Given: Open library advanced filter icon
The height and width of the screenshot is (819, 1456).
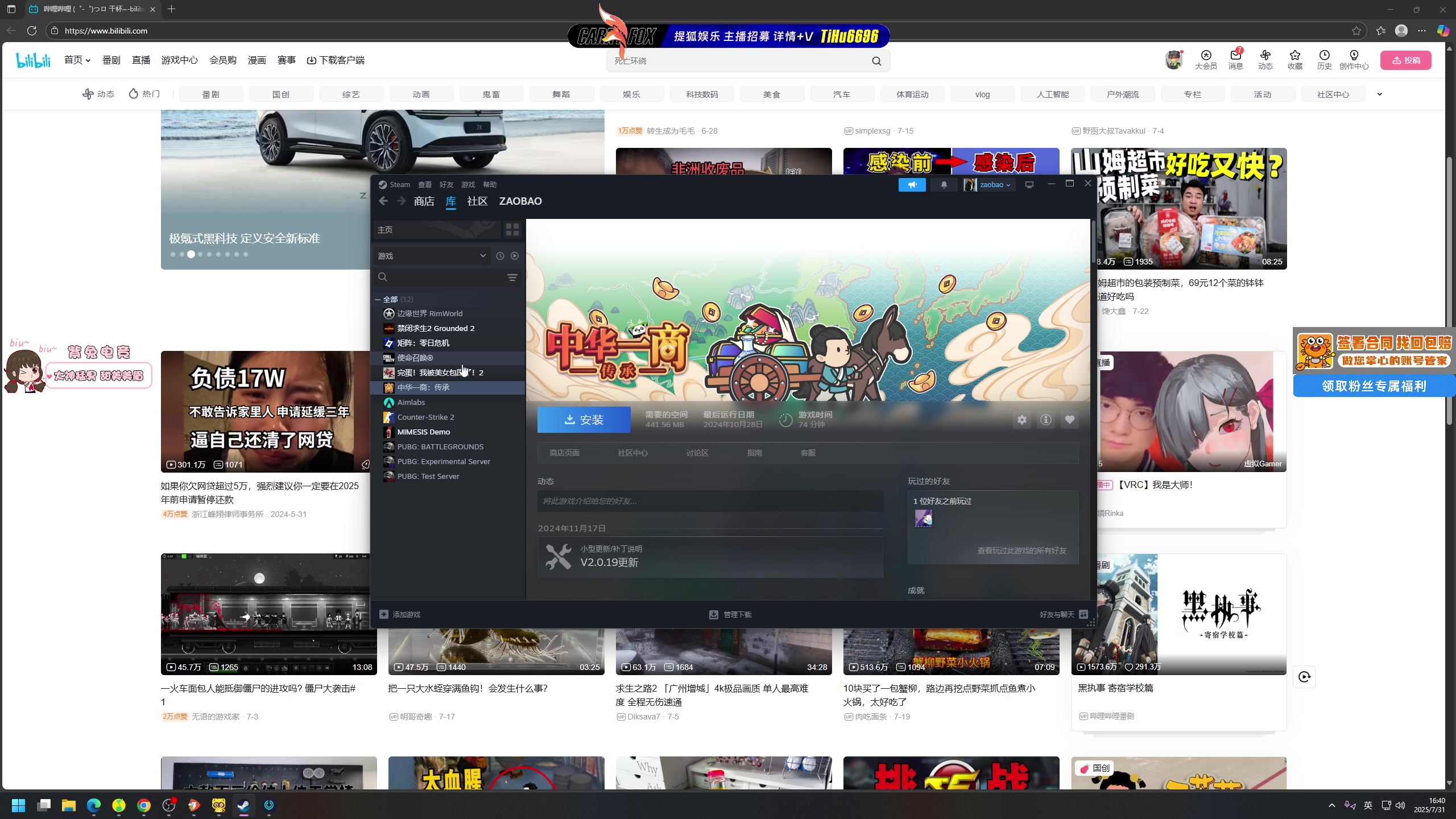Looking at the screenshot, I should 512,277.
